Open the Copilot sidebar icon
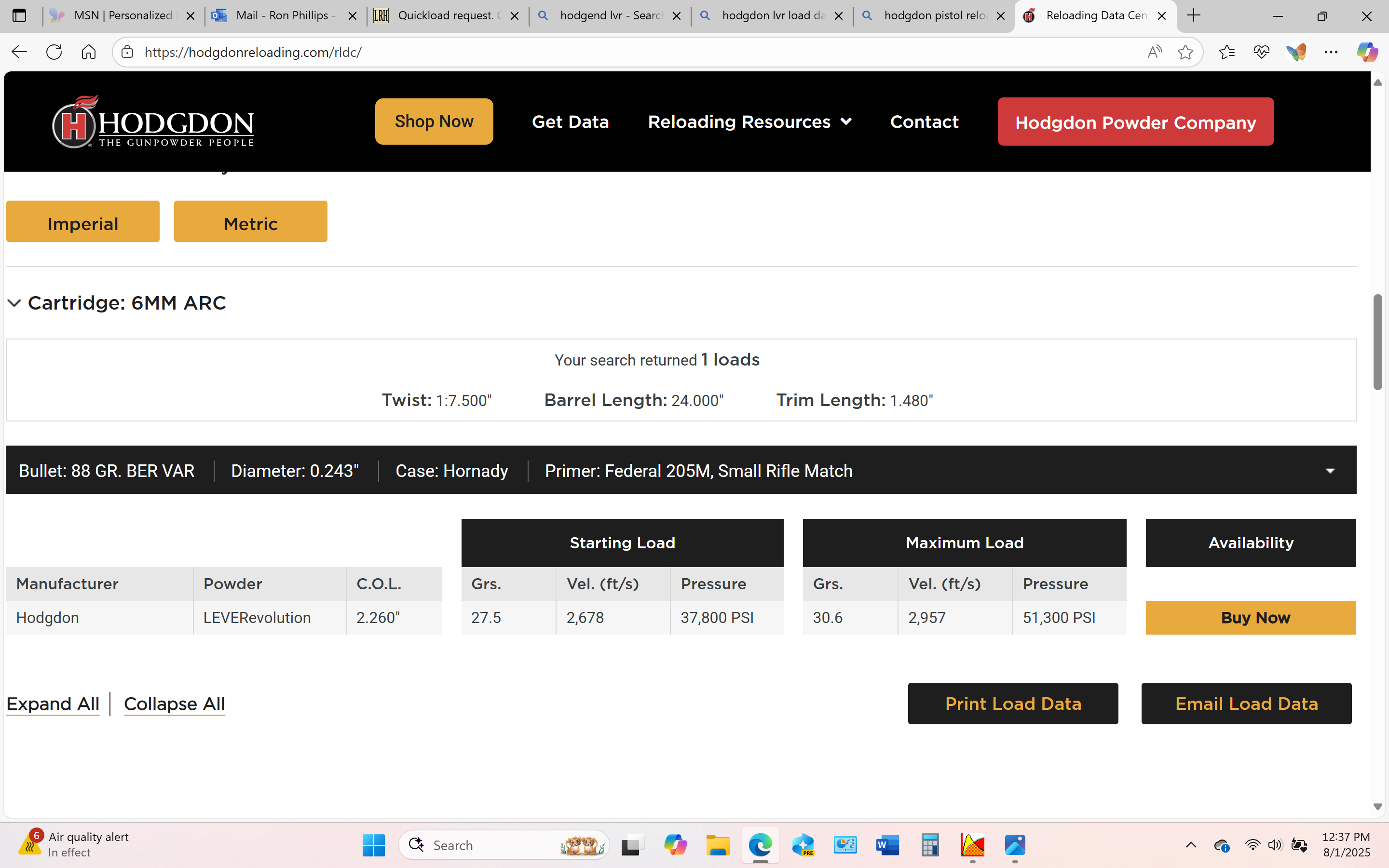 tap(1367, 52)
